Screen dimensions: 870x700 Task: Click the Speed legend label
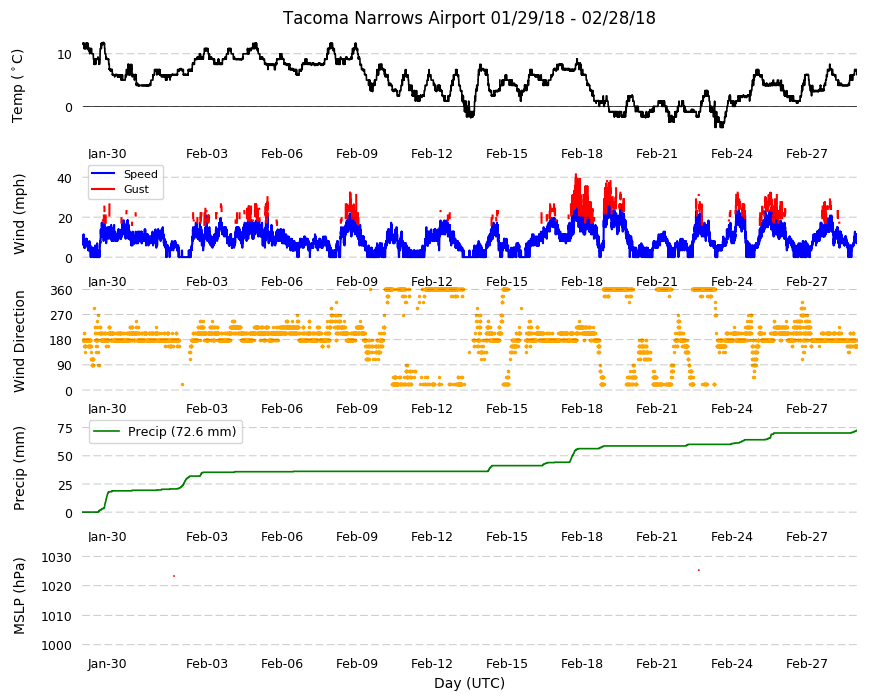(141, 174)
